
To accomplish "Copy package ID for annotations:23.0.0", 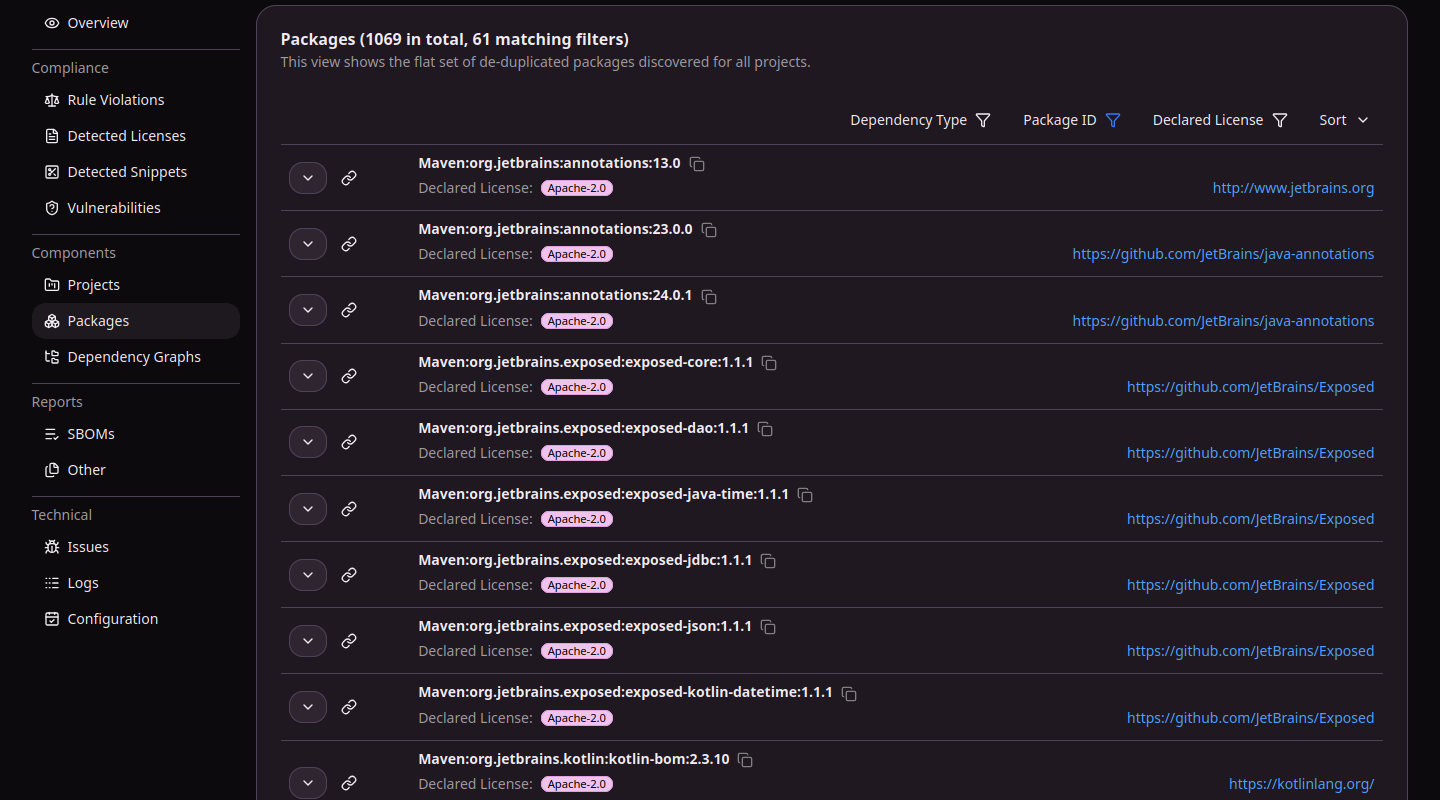I will (709, 230).
